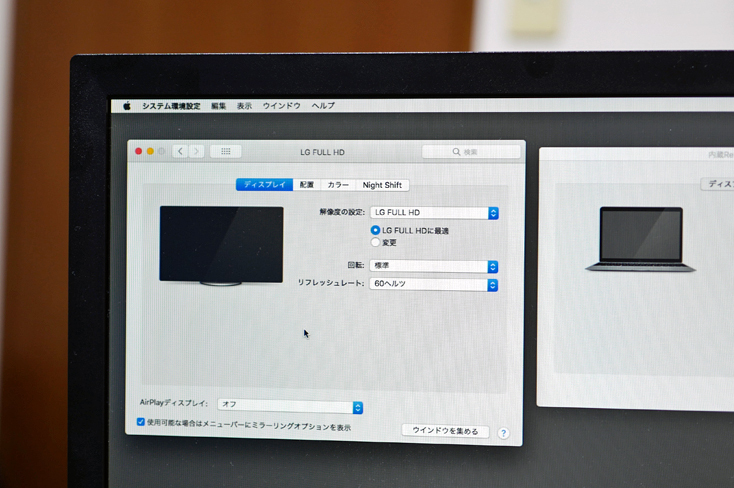734x488 pixels.
Task: Click the magnifier icon in search field
Action: tap(456, 152)
